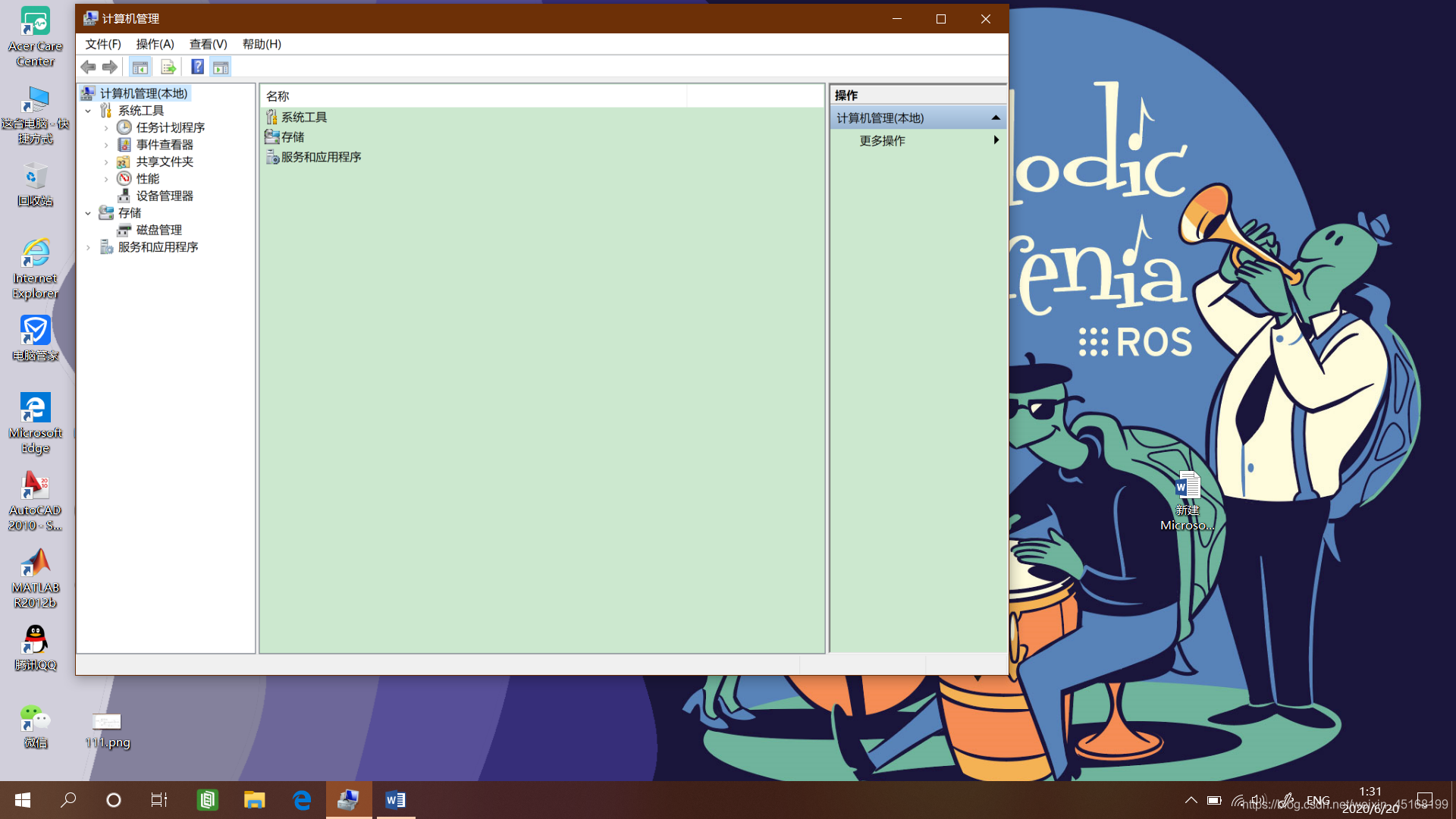1456x819 pixels.
Task: Select 磁盘管理 in the tree
Action: pos(158,230)
